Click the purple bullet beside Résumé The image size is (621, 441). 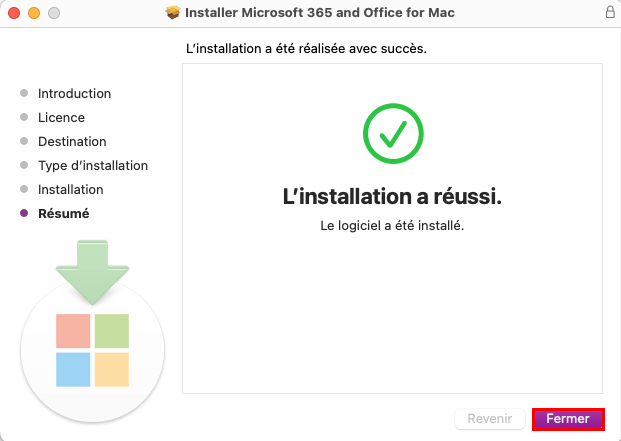[24, 213]
